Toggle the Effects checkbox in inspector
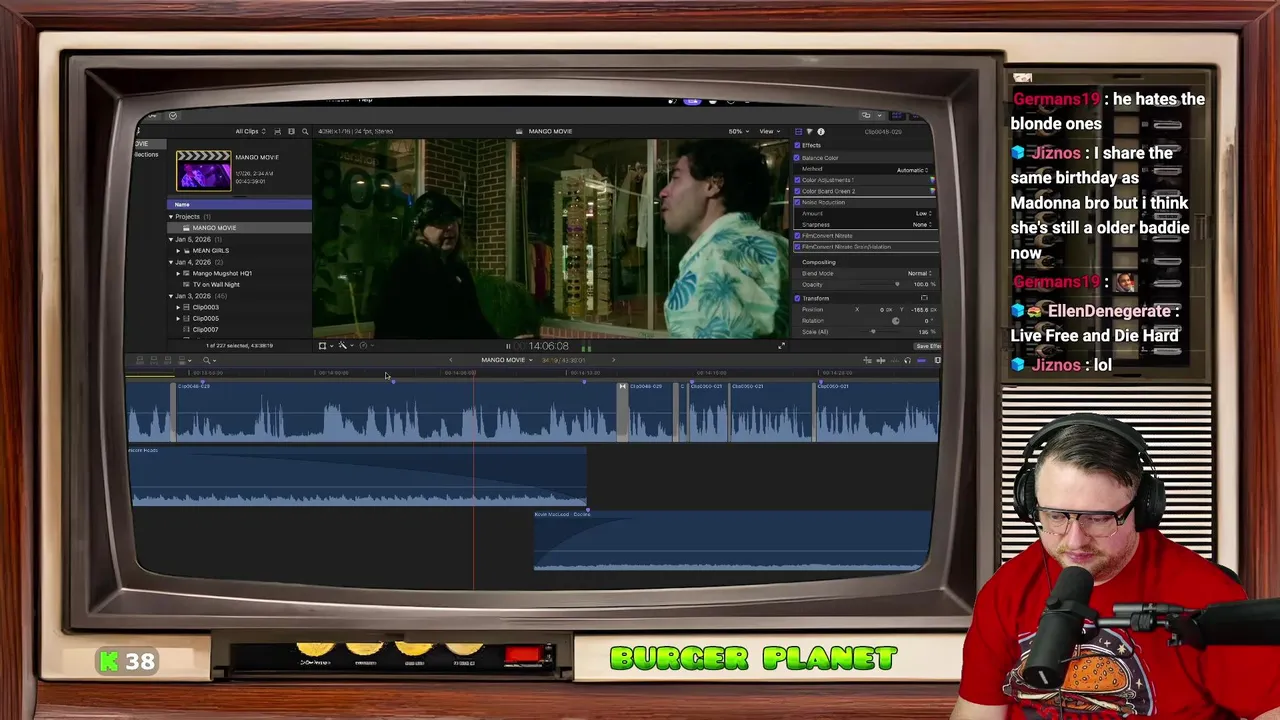 797,145
